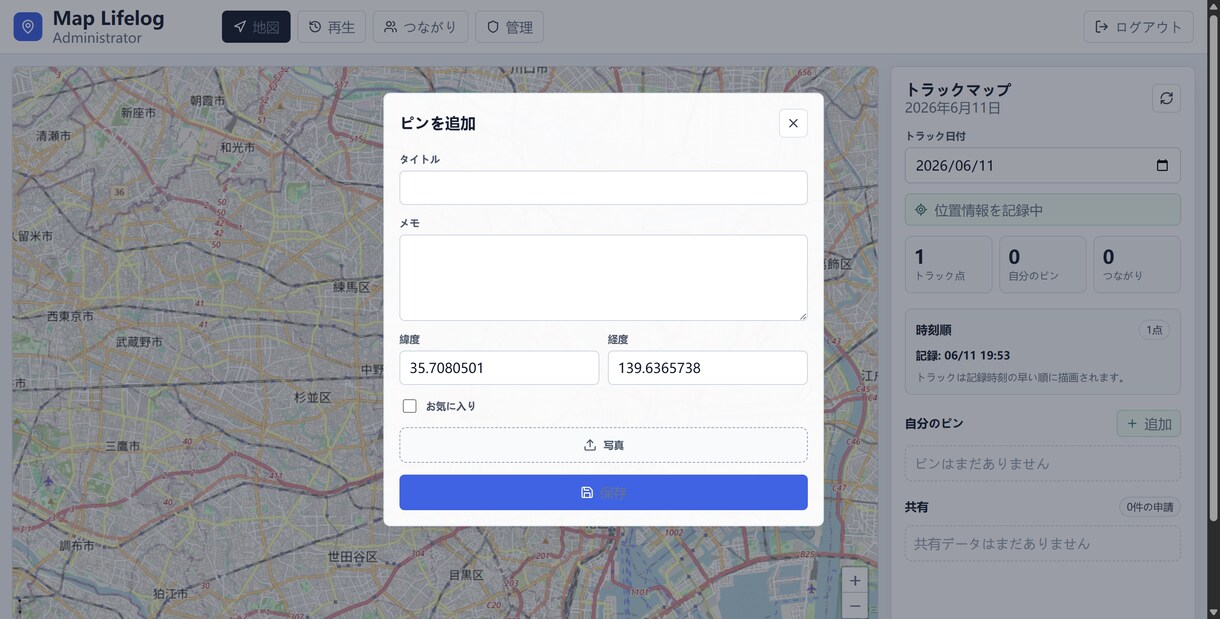
Task: Click the resize handle of メモ textarea
Action: 802,315
